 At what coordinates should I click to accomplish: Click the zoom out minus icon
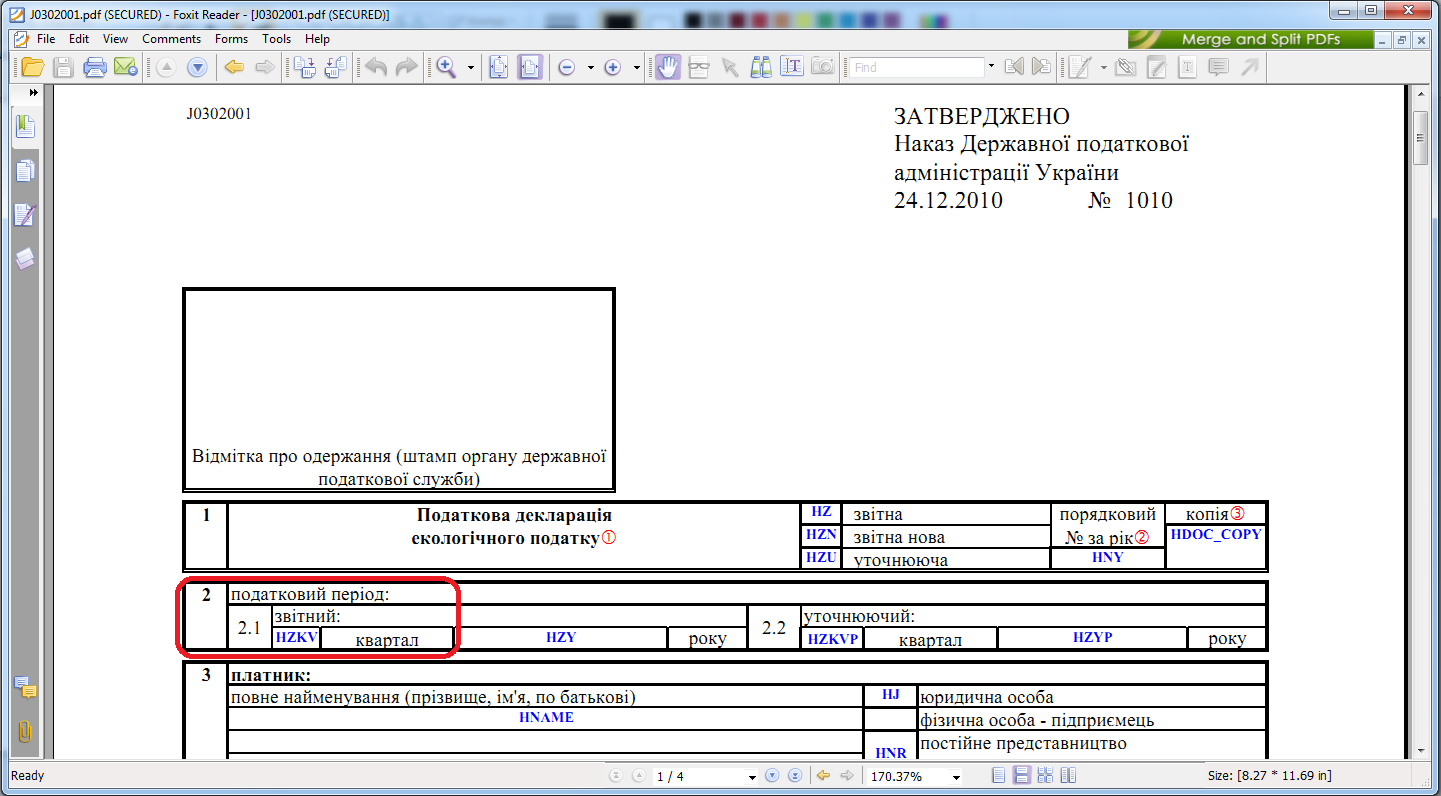click(566, 67)
